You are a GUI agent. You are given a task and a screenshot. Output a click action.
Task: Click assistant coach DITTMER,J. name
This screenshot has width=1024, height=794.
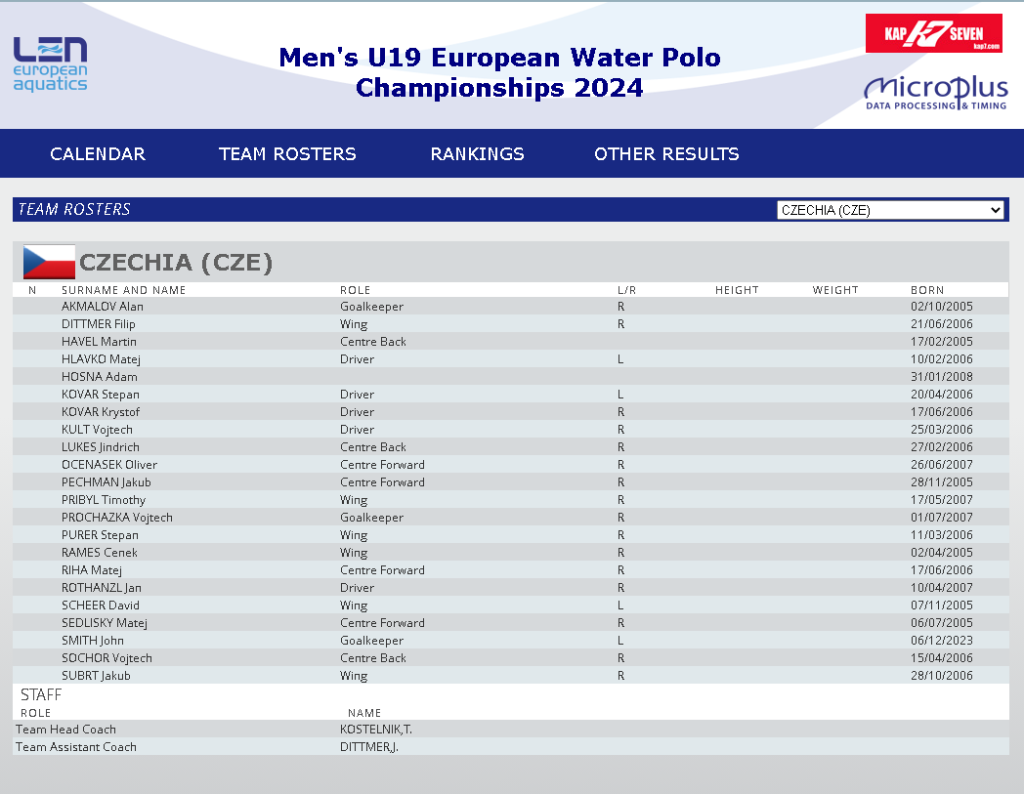coord(369,747)
